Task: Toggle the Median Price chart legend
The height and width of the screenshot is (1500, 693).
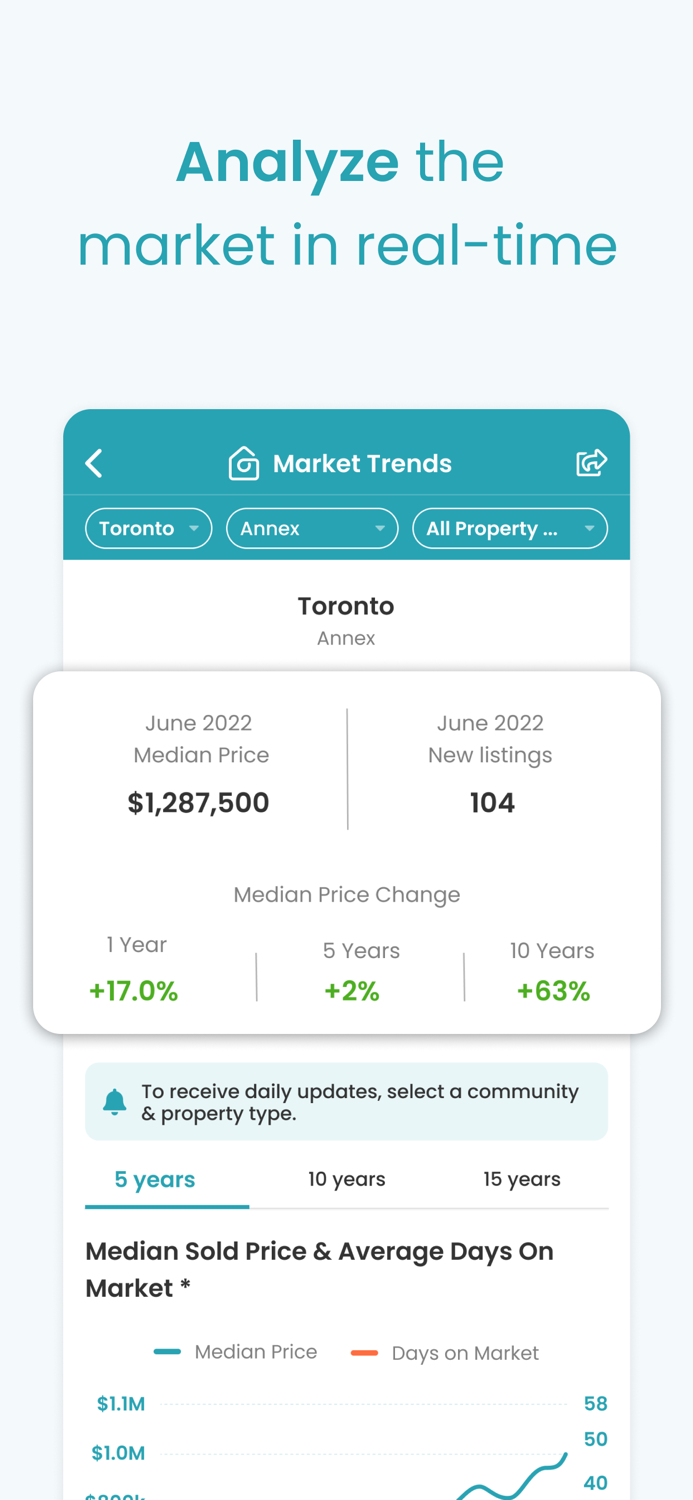Action: coord(236,1351)
